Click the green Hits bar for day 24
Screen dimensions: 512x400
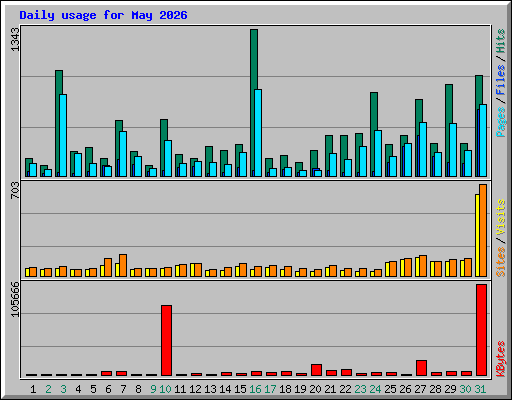click(x=374, y=111)
